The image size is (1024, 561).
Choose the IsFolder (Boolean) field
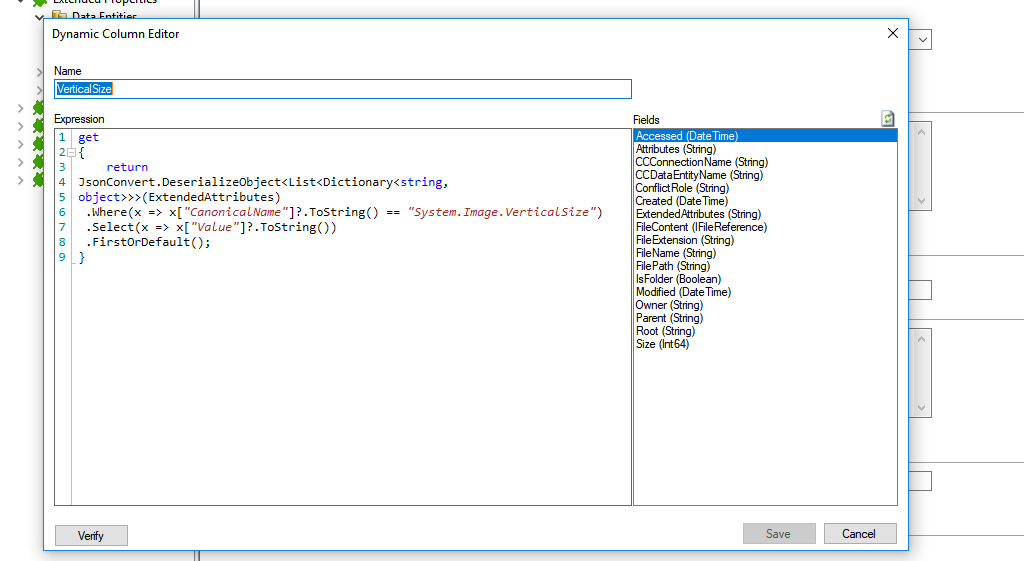[x=678, y=279]
